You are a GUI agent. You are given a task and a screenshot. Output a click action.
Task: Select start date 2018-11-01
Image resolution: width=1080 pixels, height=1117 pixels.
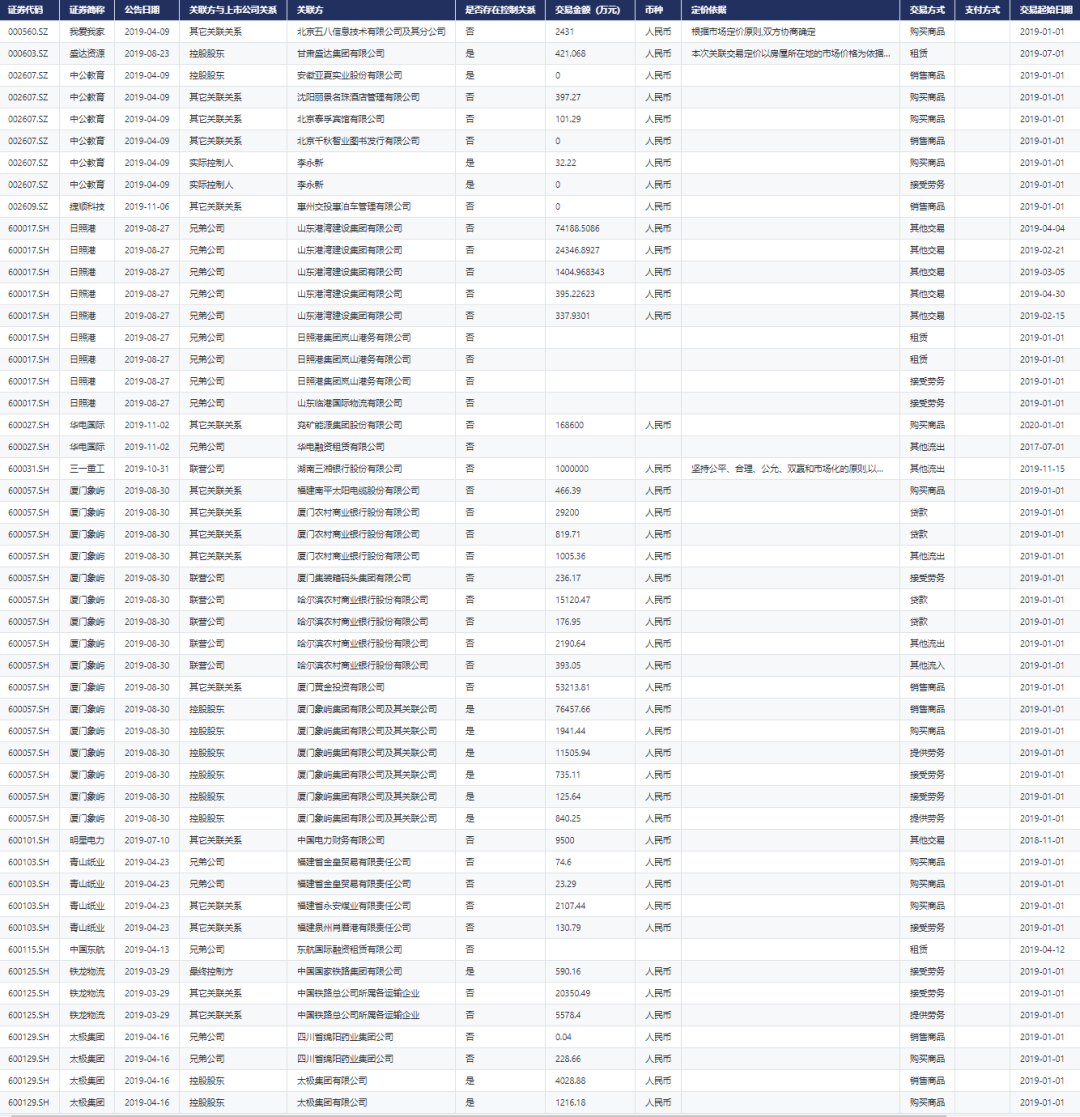point(1042,841)
